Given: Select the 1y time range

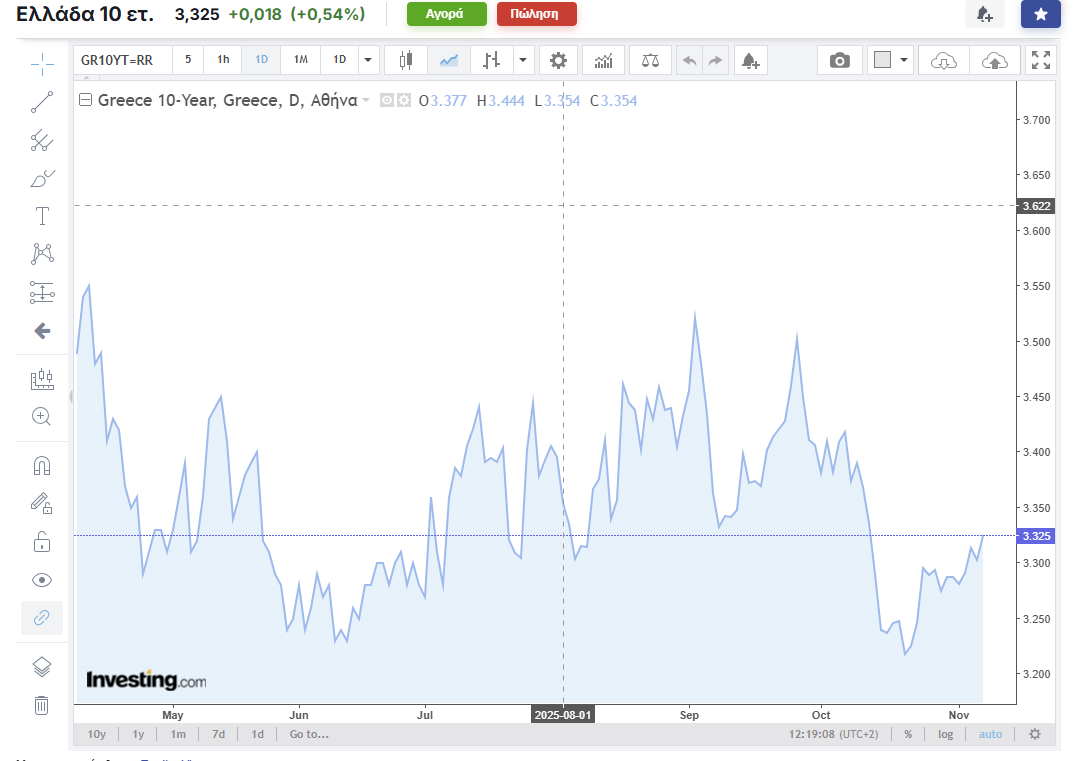Looking at the screenshot, I should [138, 734].
